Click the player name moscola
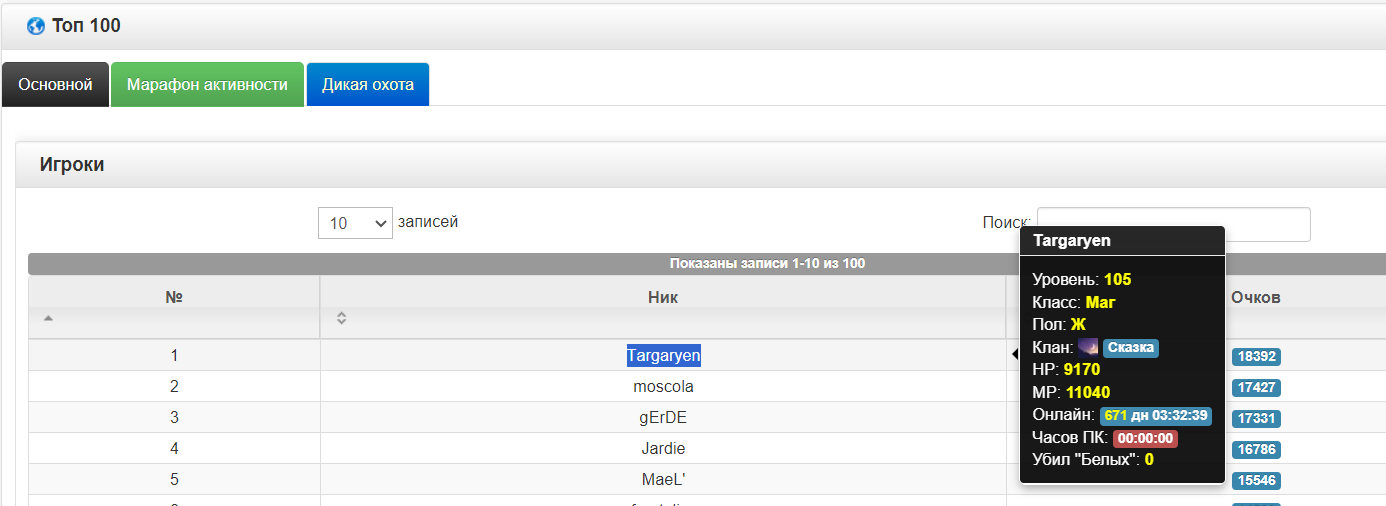 663,386
